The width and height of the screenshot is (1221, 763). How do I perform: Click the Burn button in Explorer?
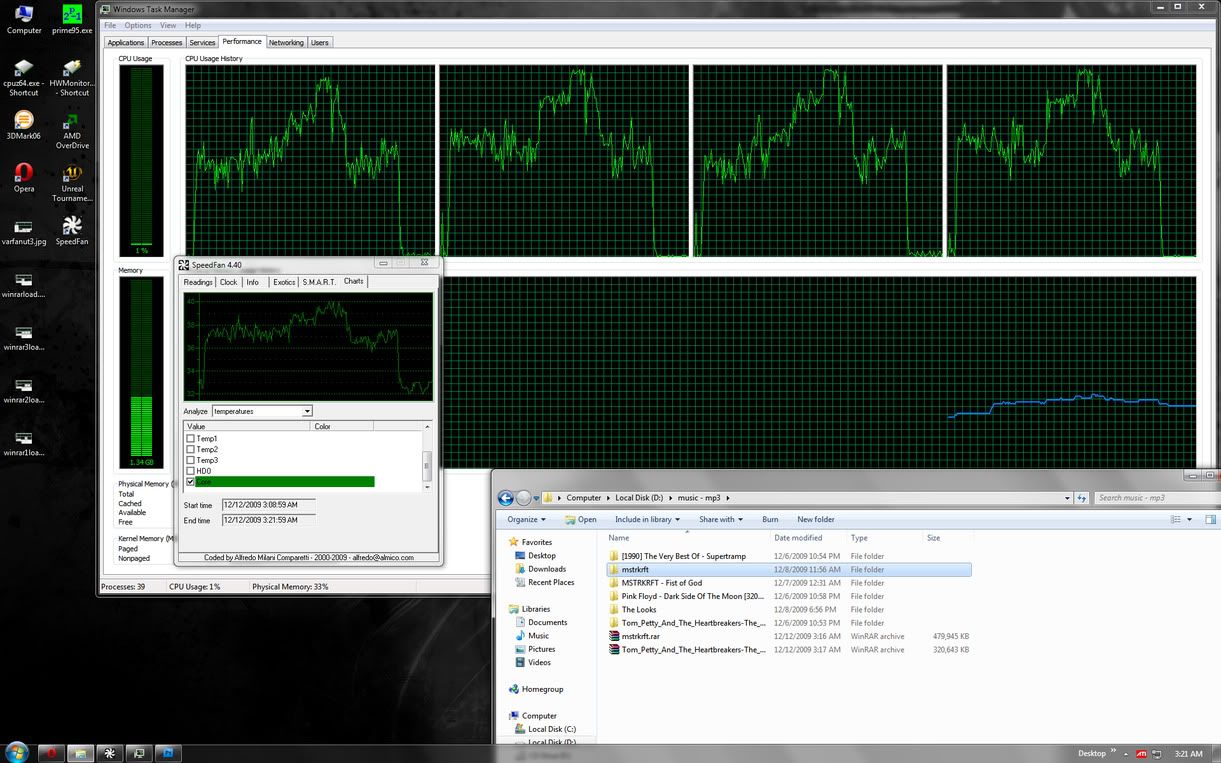click(770, 519)
